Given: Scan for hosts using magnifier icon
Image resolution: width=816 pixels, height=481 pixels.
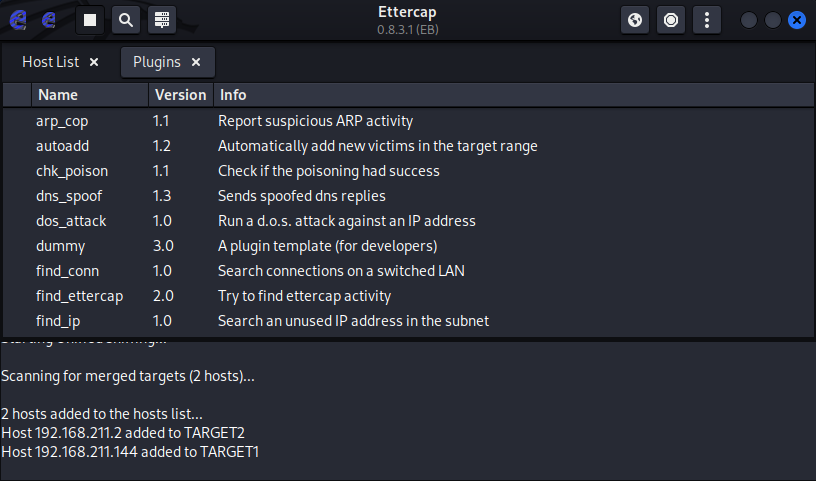Looking at the screenshot, I should (125, 19).
